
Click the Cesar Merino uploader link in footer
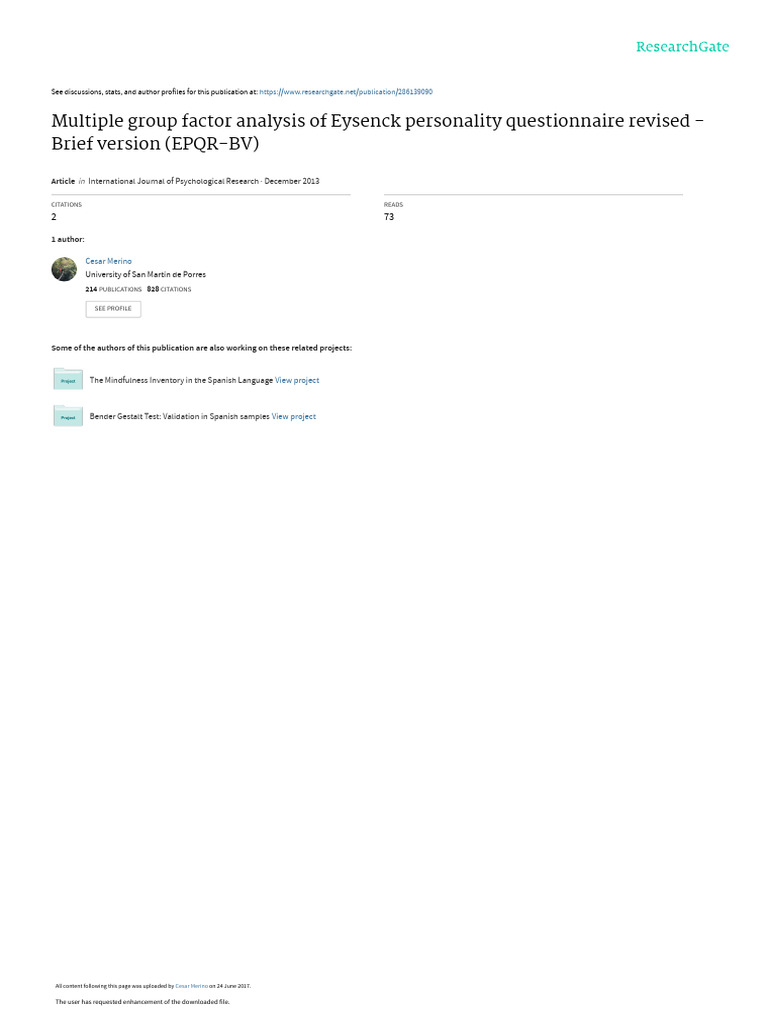tap(191, 986)
